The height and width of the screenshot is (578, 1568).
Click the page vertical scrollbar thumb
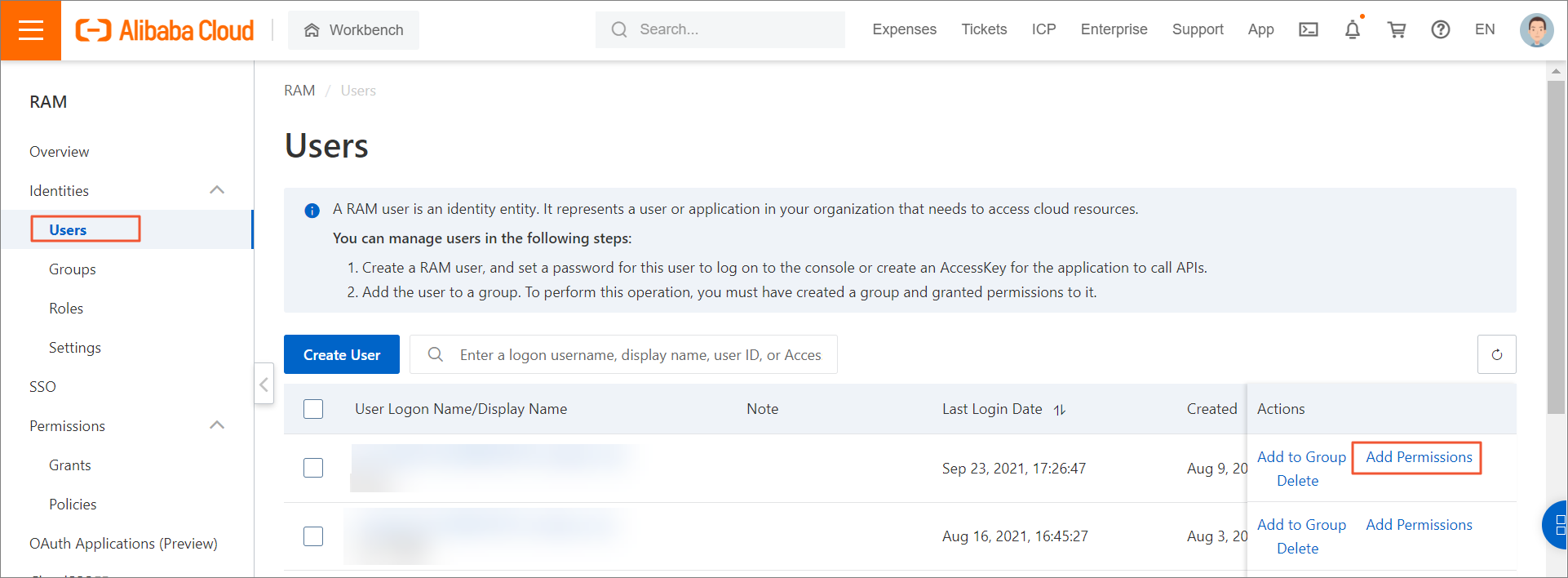pyautogui.click(x=1556, y=247)
